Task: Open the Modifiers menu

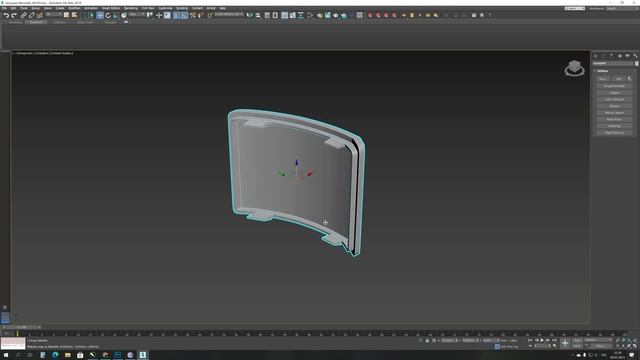Action: coord(74,8)
